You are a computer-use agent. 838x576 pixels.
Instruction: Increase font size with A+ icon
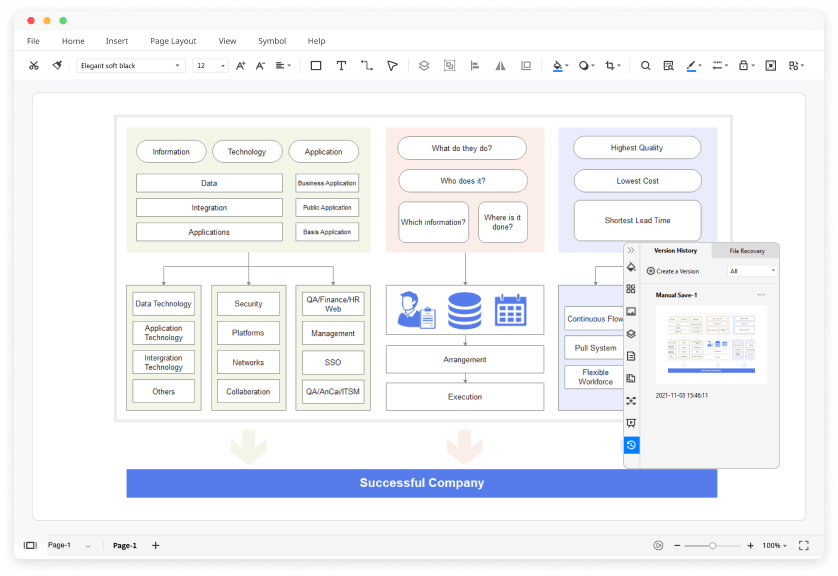(240, 65)
